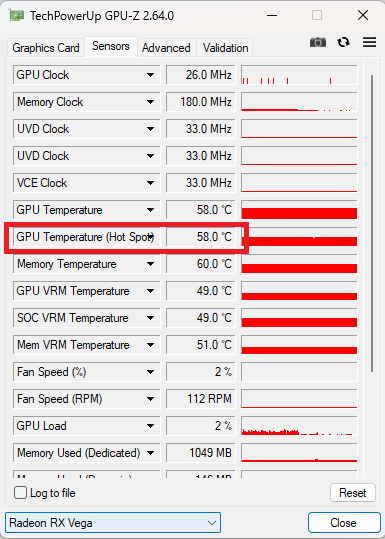
Task: Click the Reset button
Action: 353,493
